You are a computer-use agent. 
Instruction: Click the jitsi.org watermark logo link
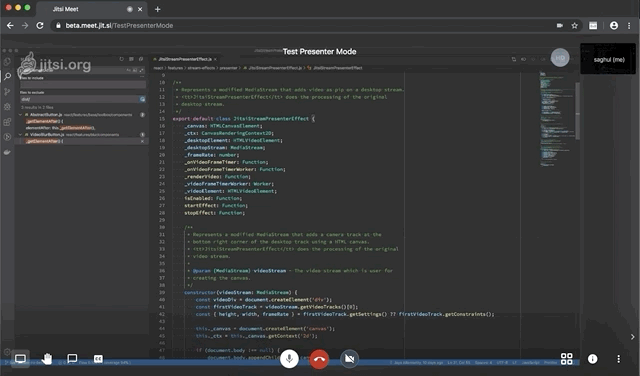(x=54, y=65)
